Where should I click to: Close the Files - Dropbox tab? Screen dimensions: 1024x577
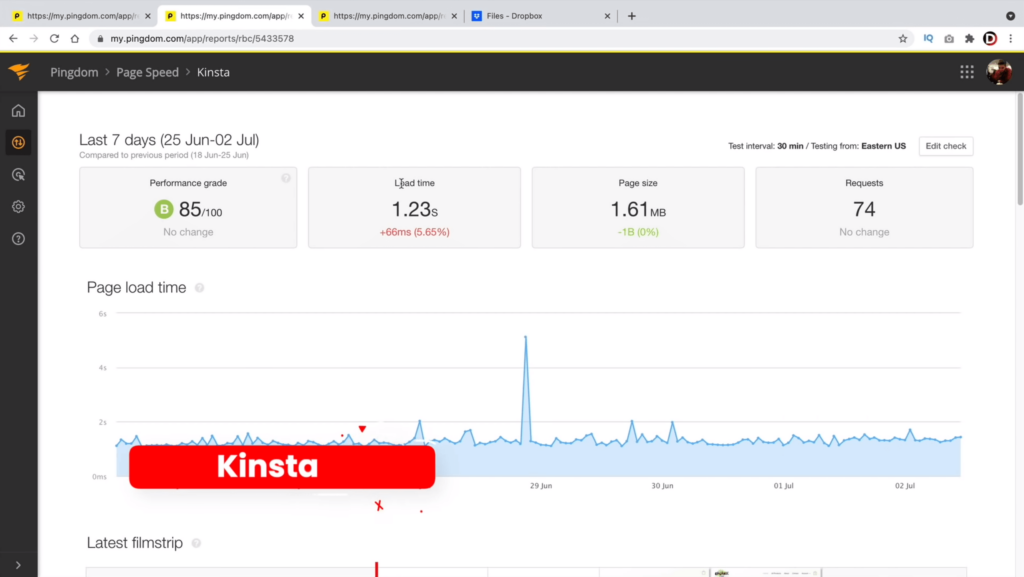607,16
